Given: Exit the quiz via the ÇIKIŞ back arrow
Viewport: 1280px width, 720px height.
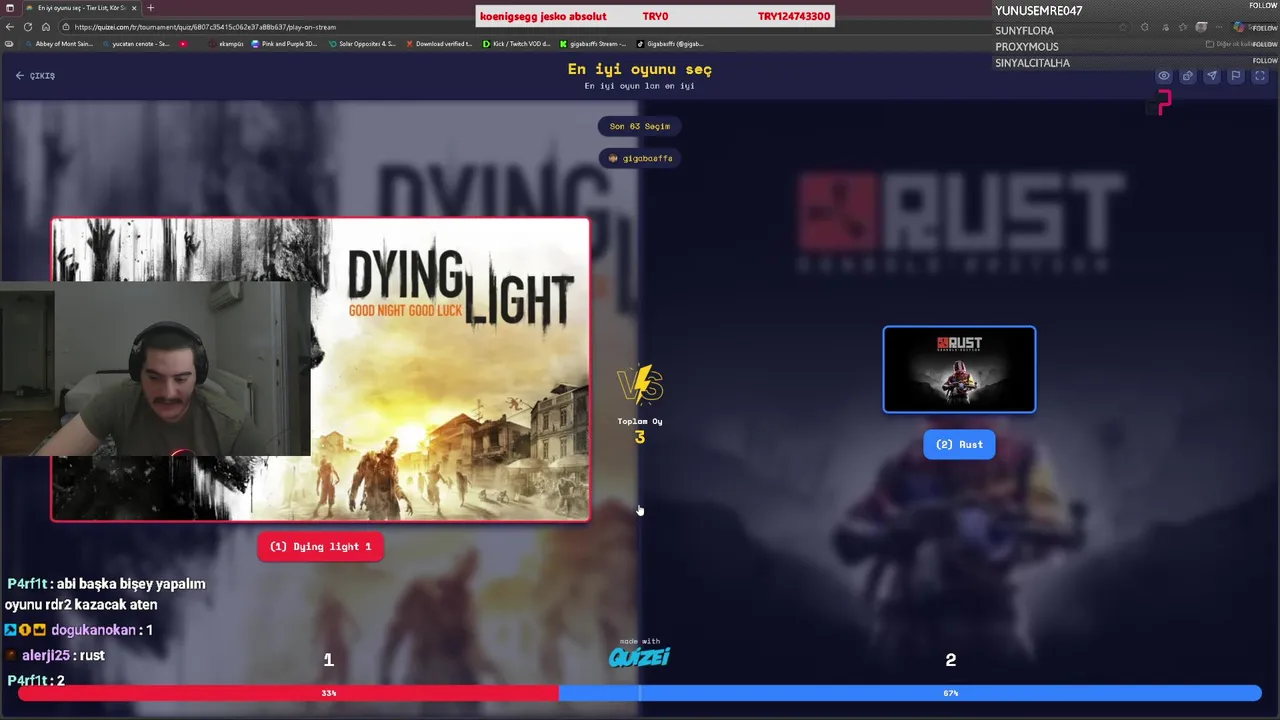Looking at the screenshot, I should pos(35,76).
